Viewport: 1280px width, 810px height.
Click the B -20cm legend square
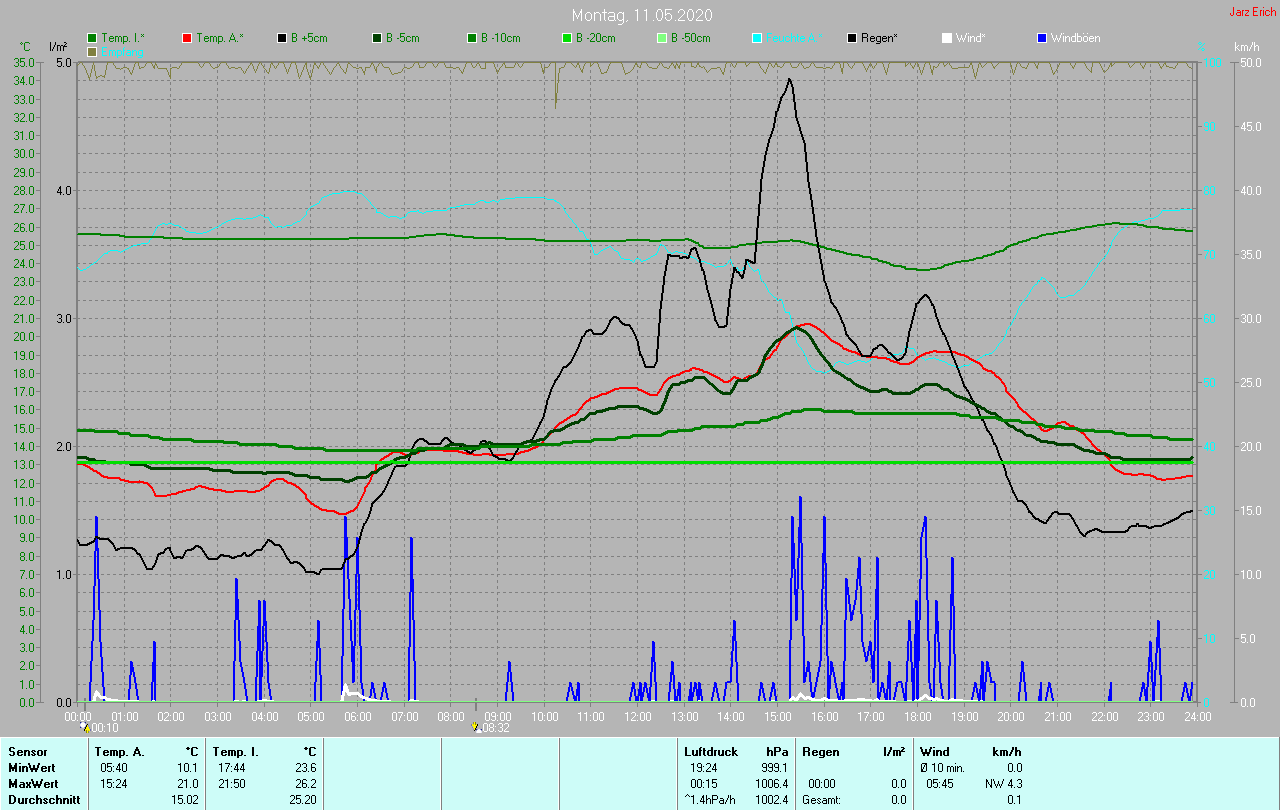point(566,38)
